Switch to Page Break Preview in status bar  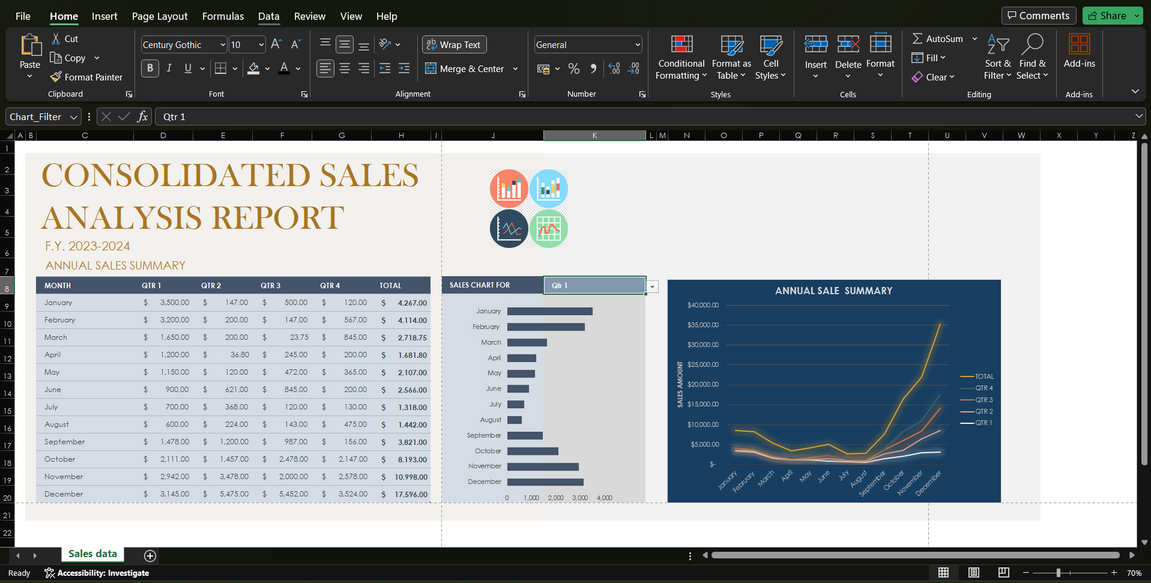[1003, 573]
